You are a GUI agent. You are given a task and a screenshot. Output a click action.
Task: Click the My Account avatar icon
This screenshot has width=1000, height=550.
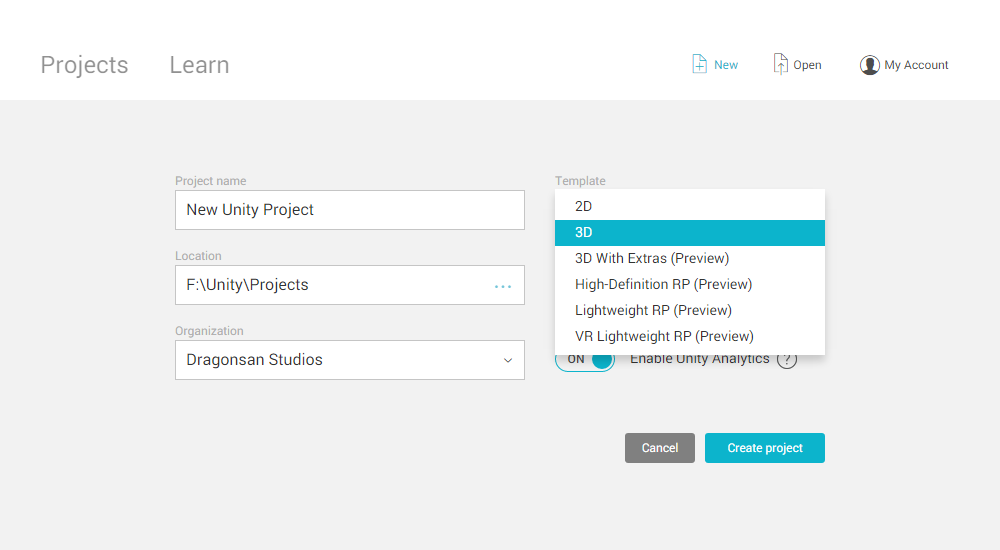(869, 65)
